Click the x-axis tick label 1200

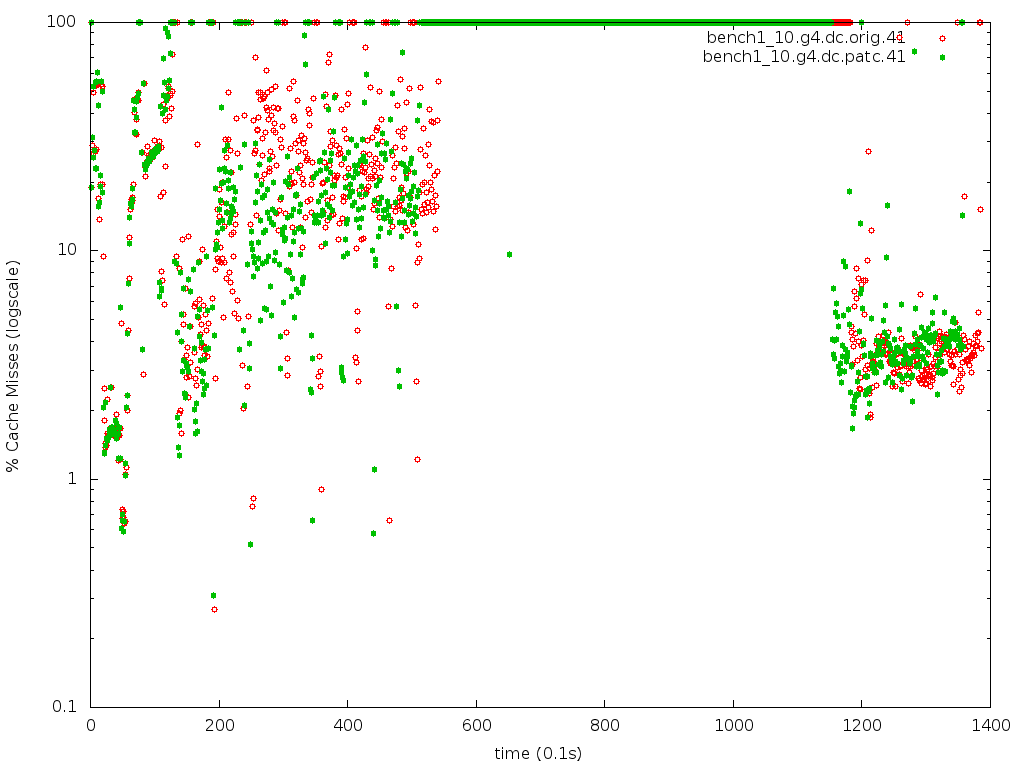click(862, 726)
